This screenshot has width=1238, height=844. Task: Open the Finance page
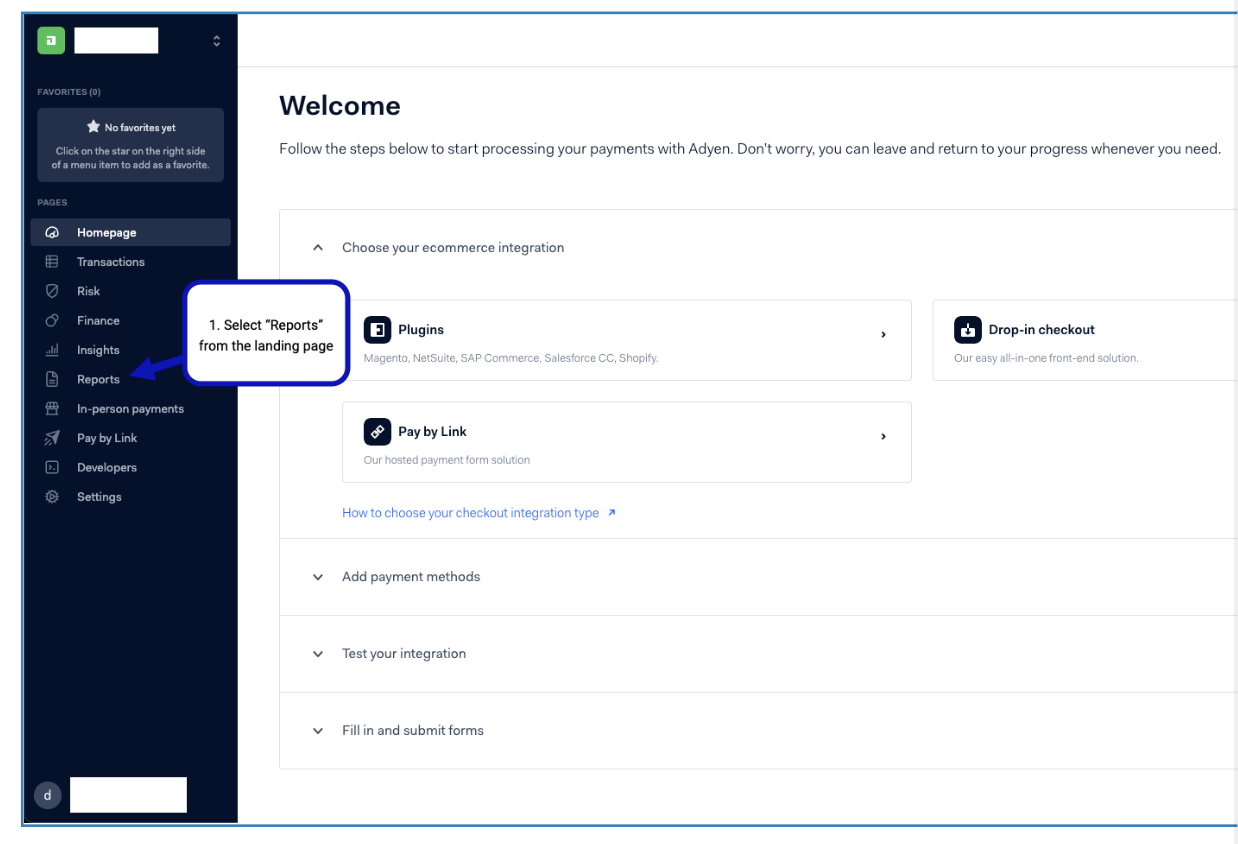[x=131, y=320]
